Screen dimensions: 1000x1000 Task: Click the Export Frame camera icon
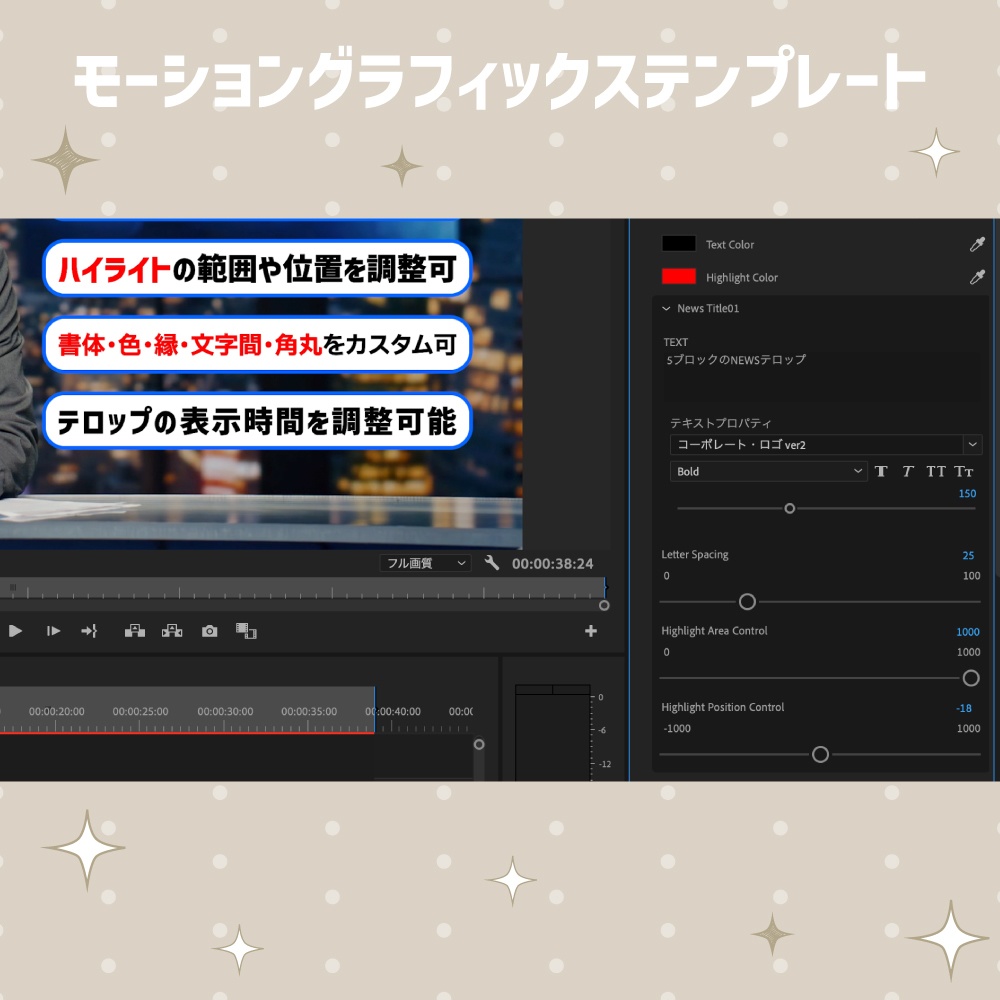tap(209, 631)
